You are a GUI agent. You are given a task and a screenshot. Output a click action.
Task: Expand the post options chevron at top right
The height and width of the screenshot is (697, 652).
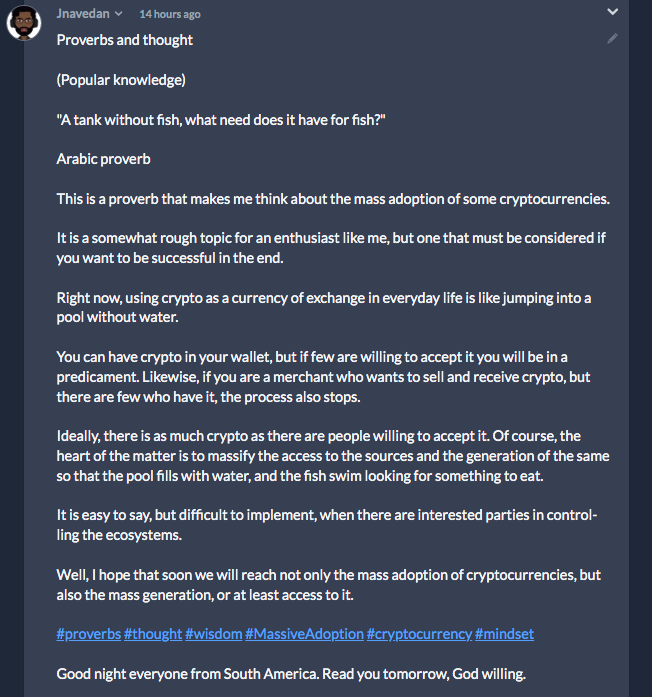[612, 12]
